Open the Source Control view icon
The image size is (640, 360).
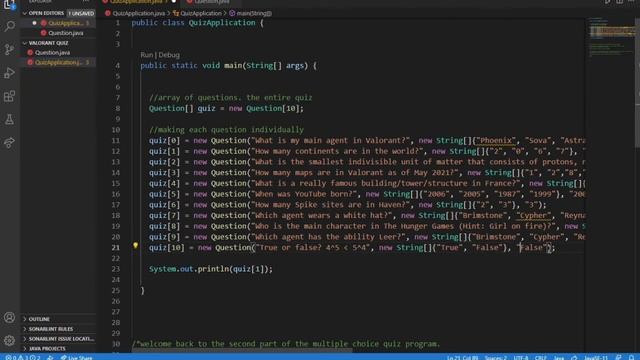coord(9,49)
